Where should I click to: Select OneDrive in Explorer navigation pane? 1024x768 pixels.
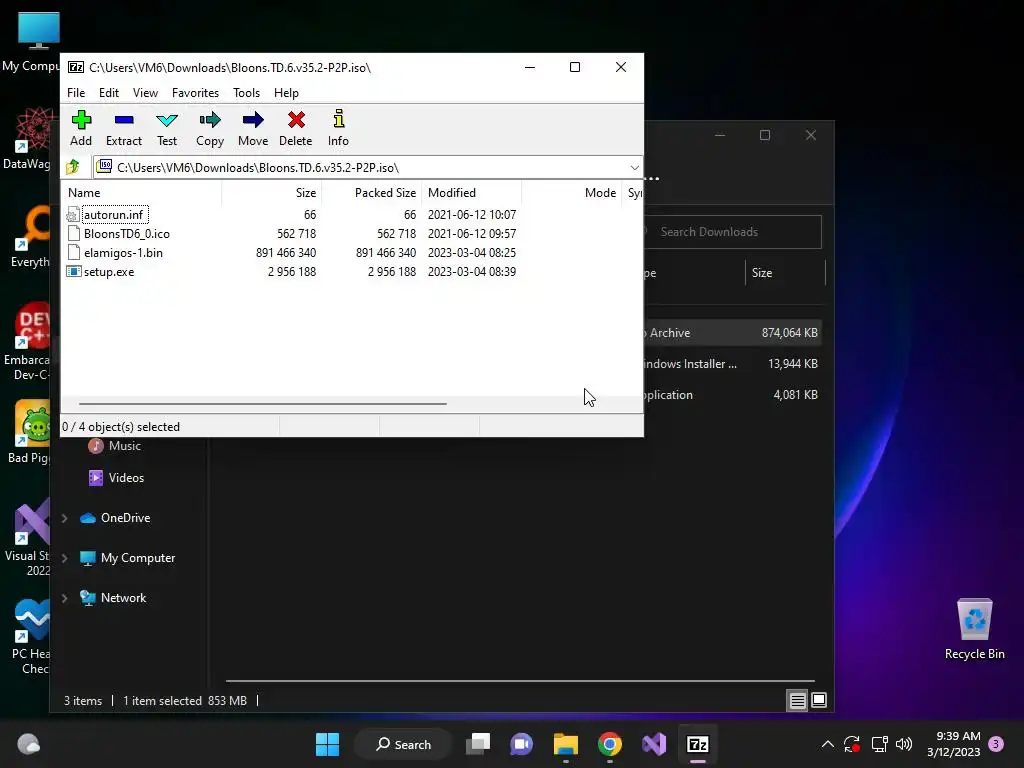tap(115, 518)
